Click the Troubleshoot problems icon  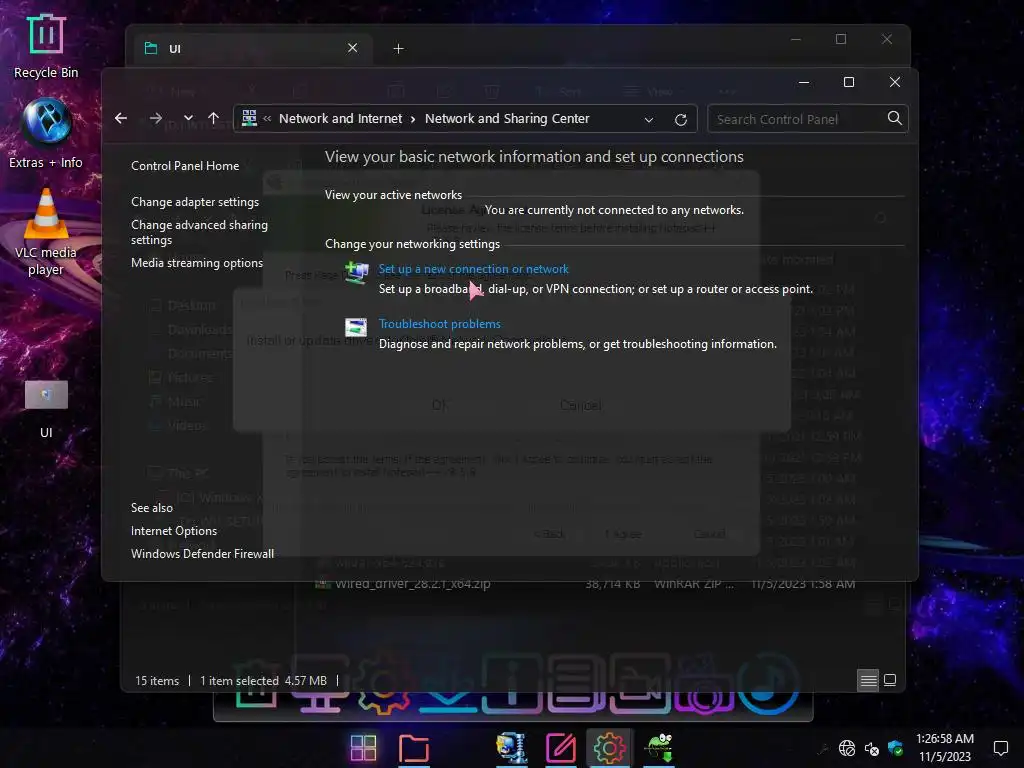click(x=356, y=327)
